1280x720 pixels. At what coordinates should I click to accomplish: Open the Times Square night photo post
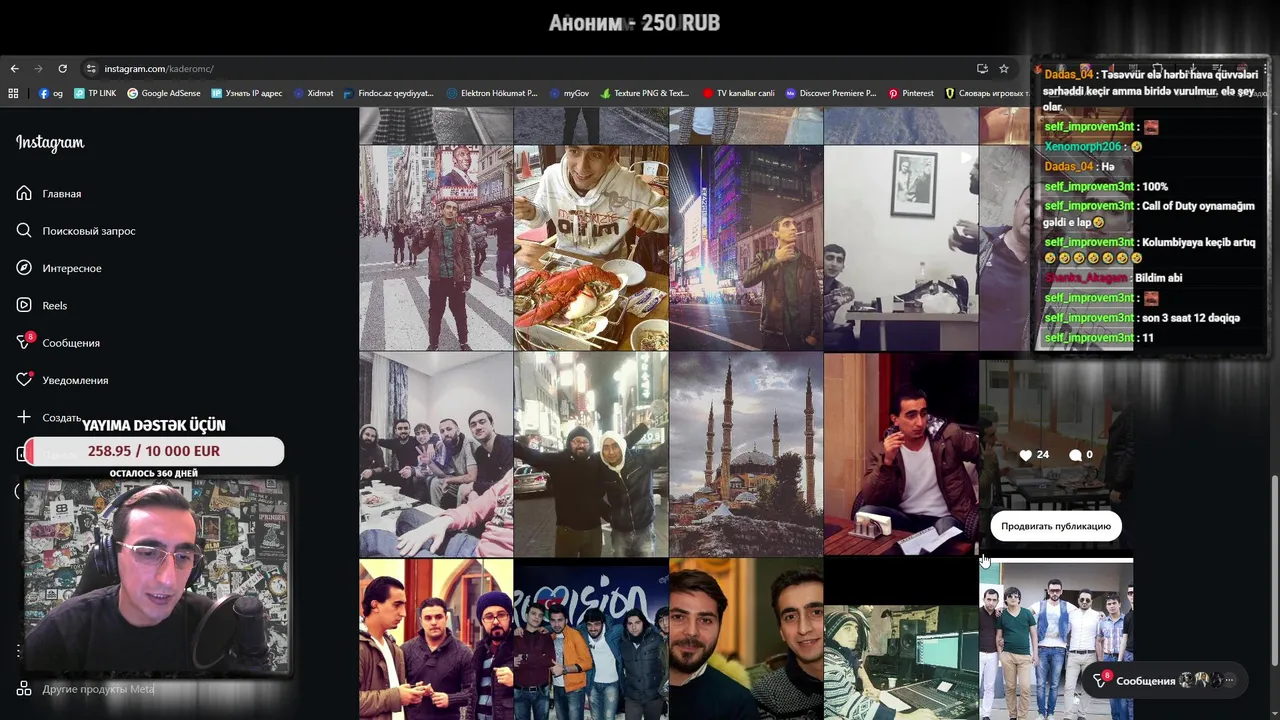[746, 248]
